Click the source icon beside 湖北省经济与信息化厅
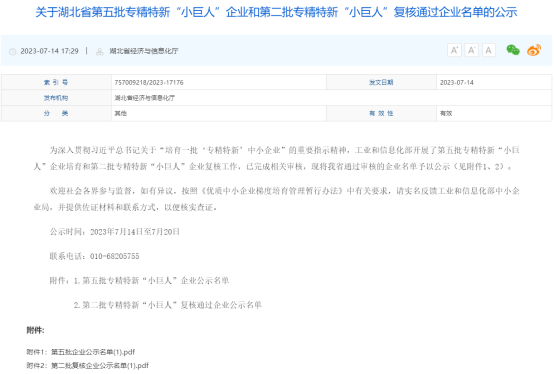The width and height of the screenshot is (554, 374). tap(100, 52)
